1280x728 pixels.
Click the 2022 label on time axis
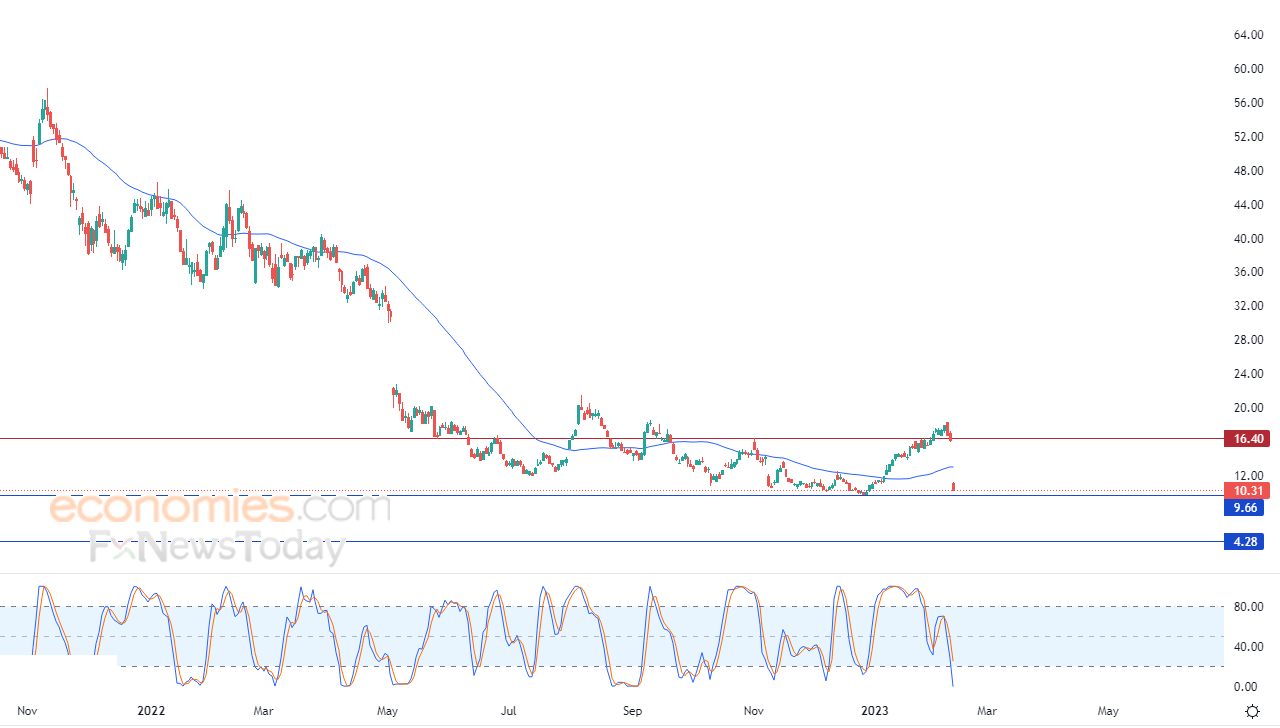[151, 712]
